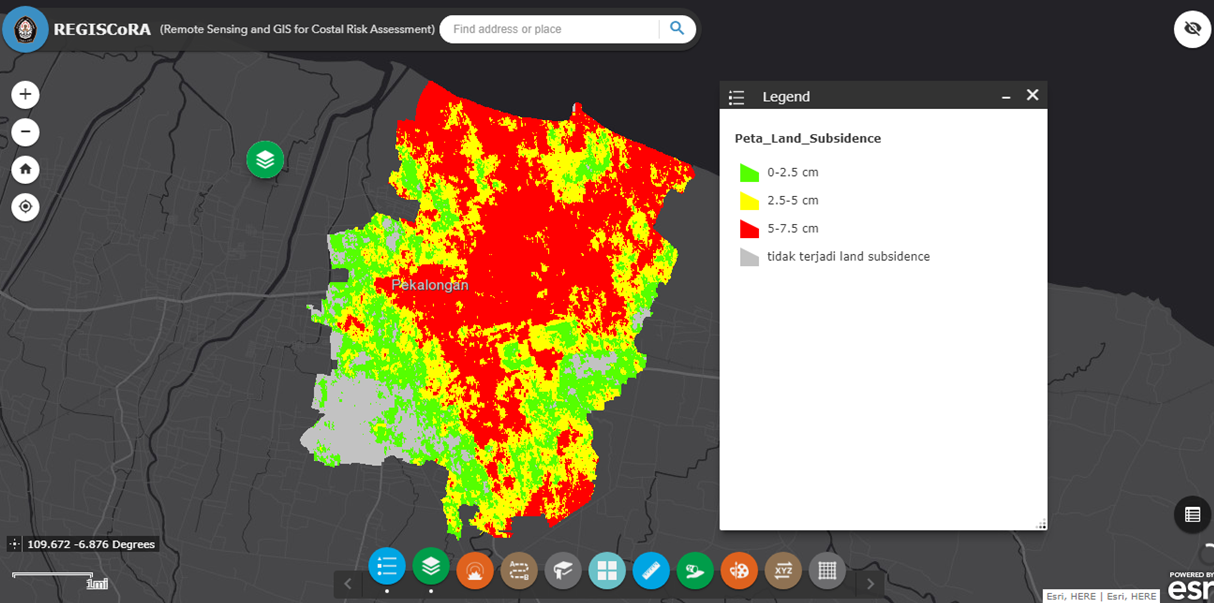This screenshot has width=1214, height=603.
Task: Click the green floating layers button on map
Action: pos(265,159)
